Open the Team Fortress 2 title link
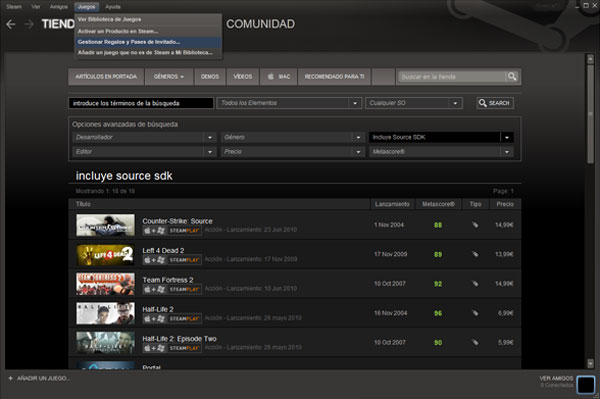 click(168, 280)
